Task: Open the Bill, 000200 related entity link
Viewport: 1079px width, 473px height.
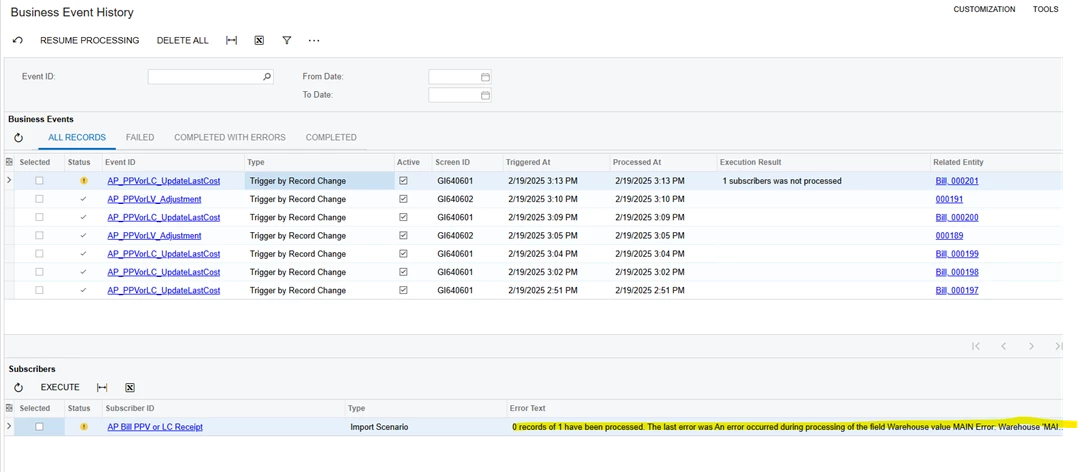Action: 957,218
